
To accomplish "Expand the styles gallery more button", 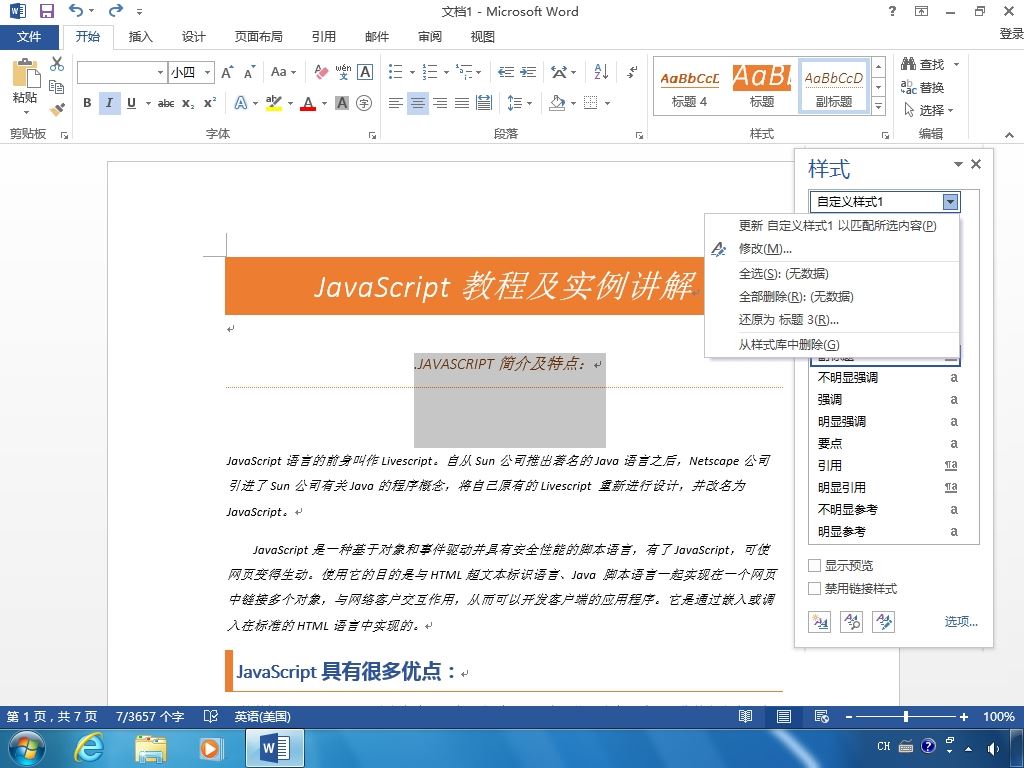I will tap(879, 106).
